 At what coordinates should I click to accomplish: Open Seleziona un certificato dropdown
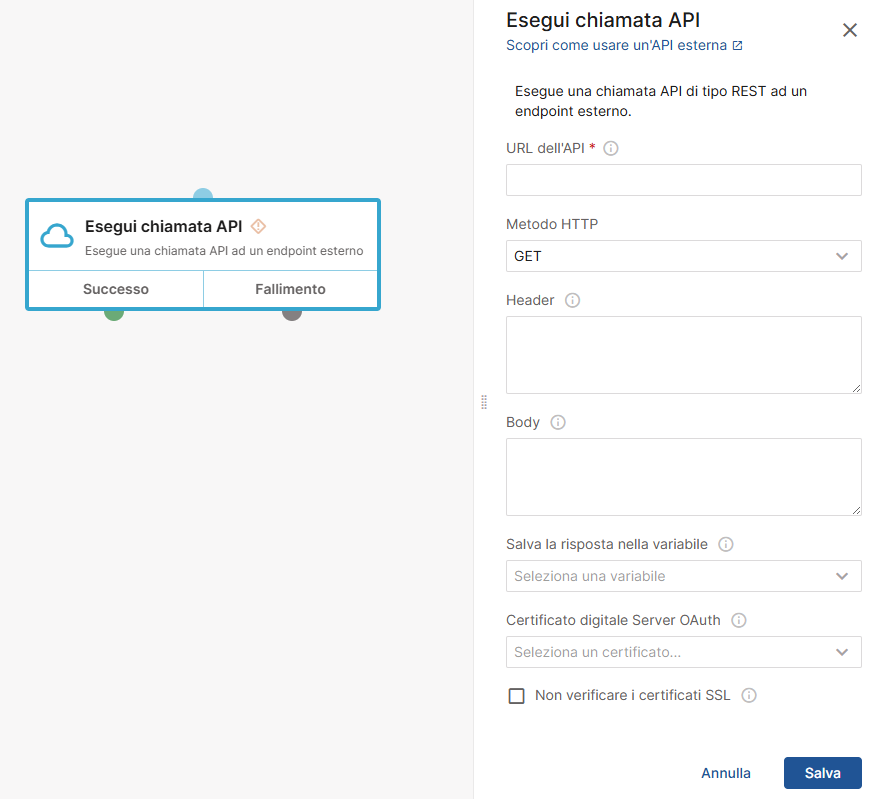[x=683, y=652]
